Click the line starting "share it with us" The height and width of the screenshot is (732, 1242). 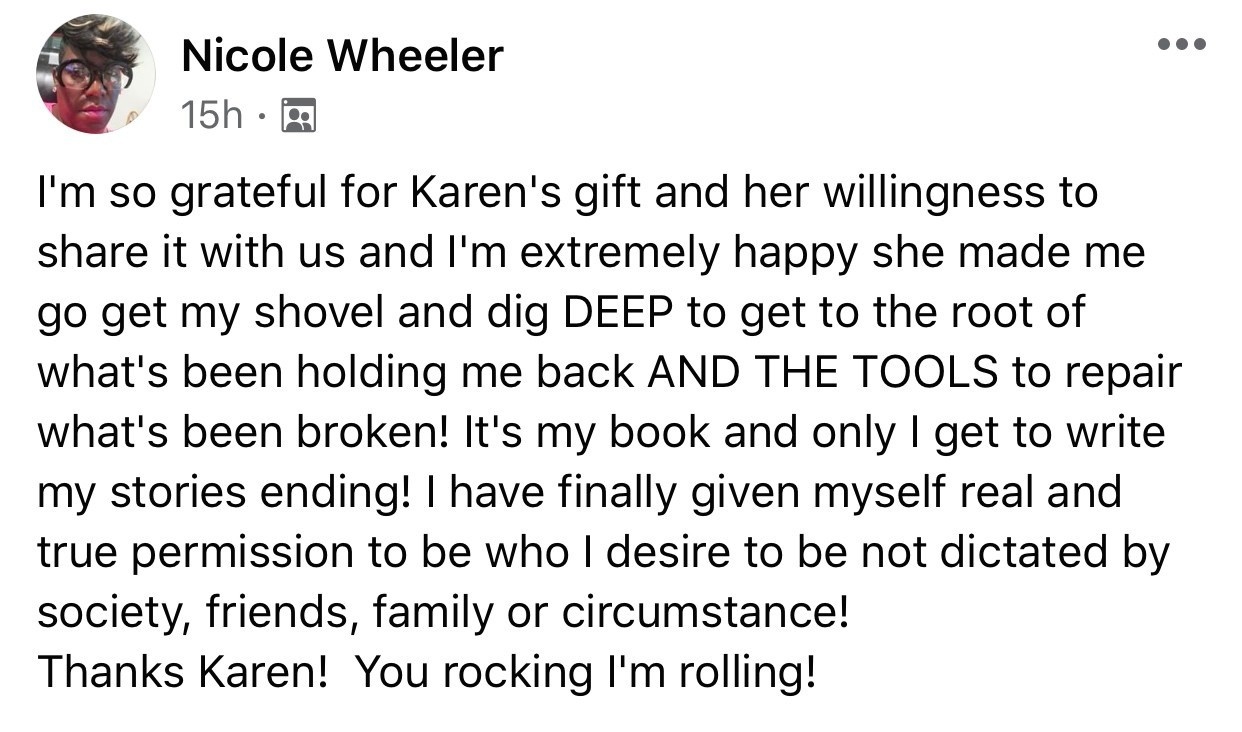tap(590, 253)
